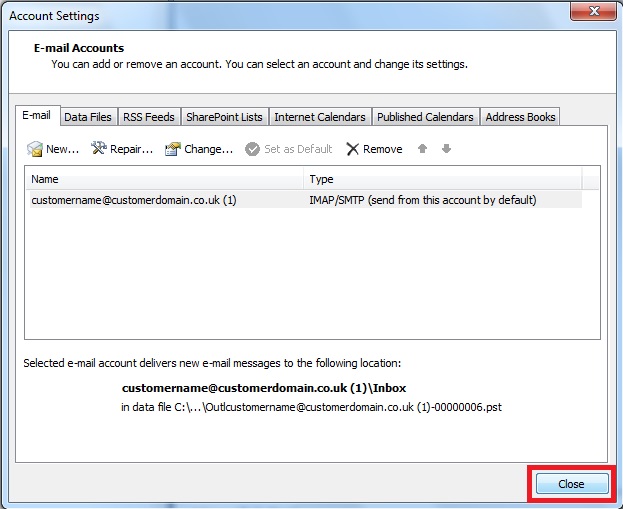Switch to the E-mail tab
Viewport: 623px width, 509px height.
click(x=37, y=116)
